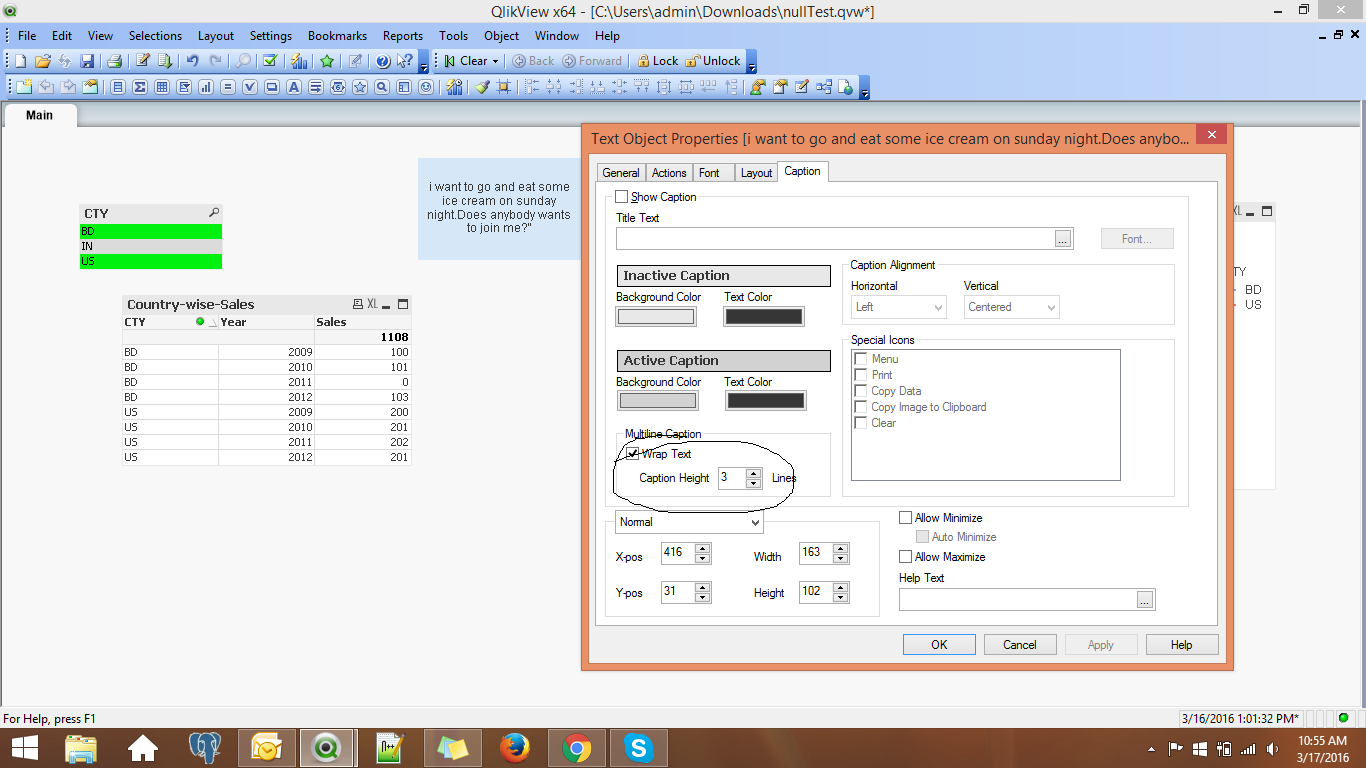Increase the X-pos spinner value
The height and width of the screenshot is (768, 1366).
(703, 548)
